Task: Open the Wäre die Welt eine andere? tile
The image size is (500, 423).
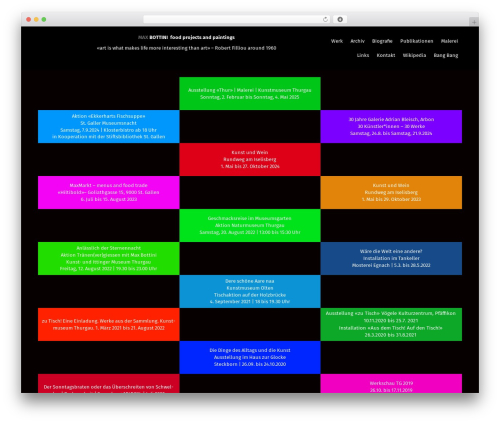Action: pyautogui.click(x=391, y=258)
